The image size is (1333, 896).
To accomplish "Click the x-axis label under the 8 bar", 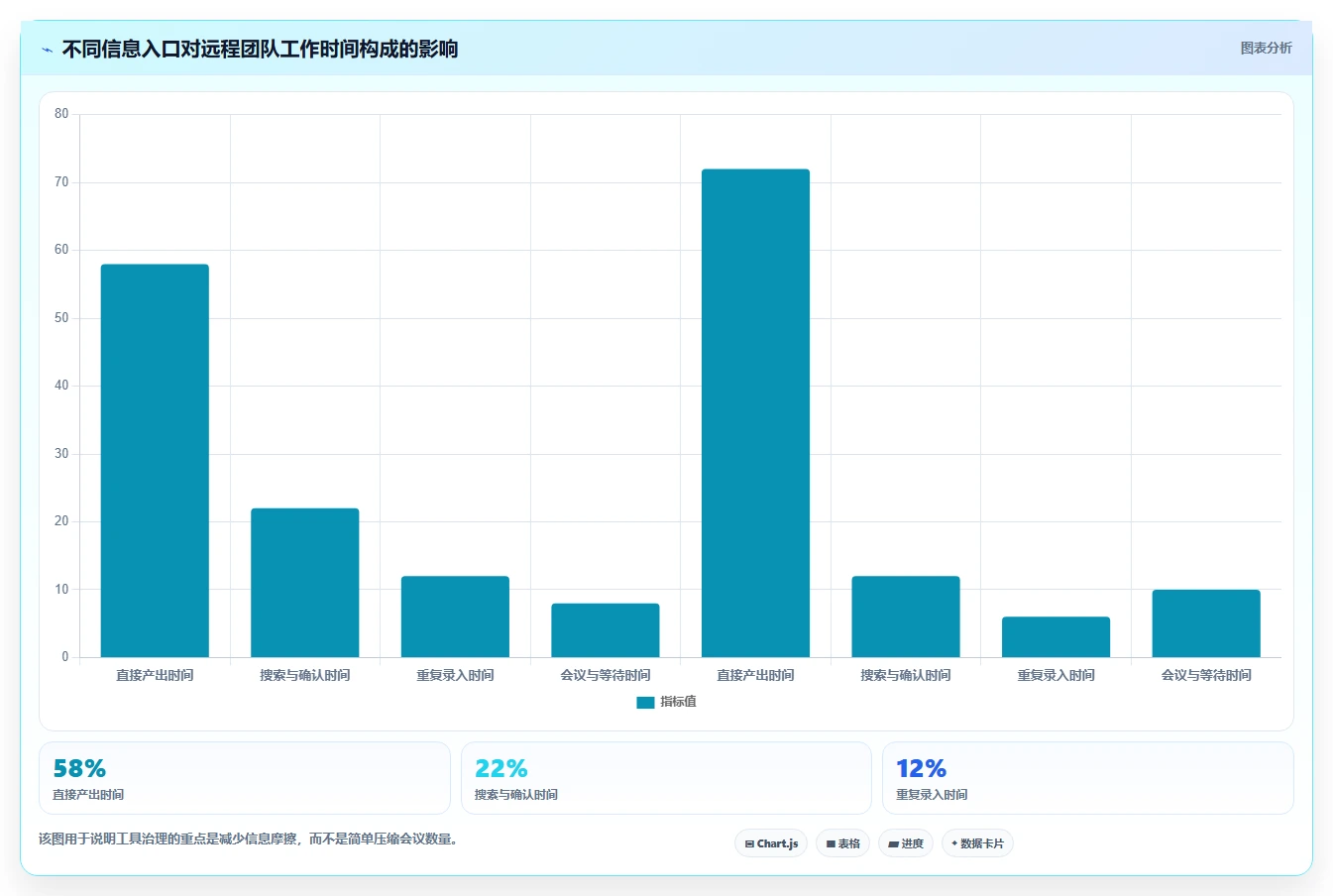I will (x=606, y=675).
